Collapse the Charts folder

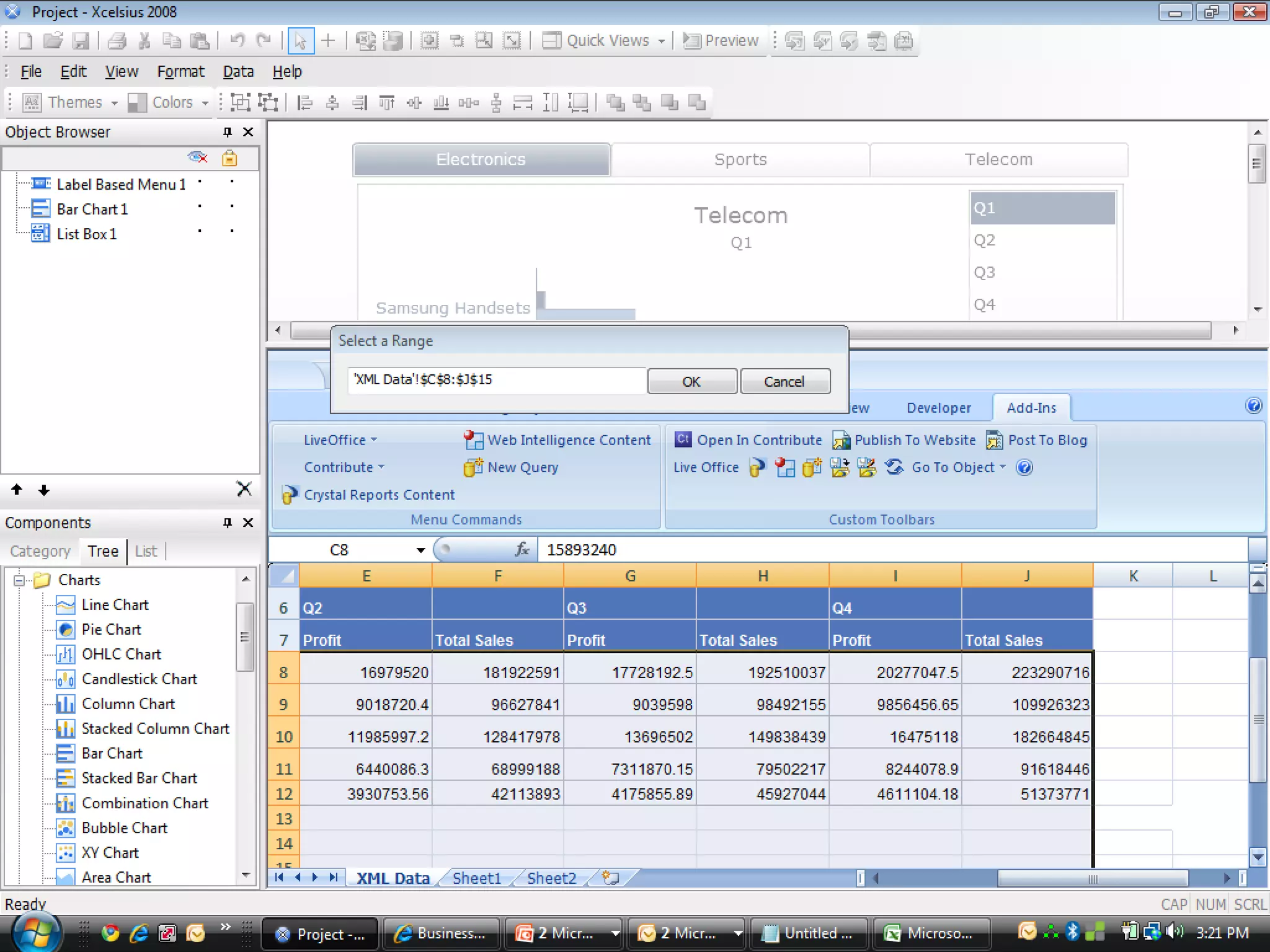pos(19,581)
